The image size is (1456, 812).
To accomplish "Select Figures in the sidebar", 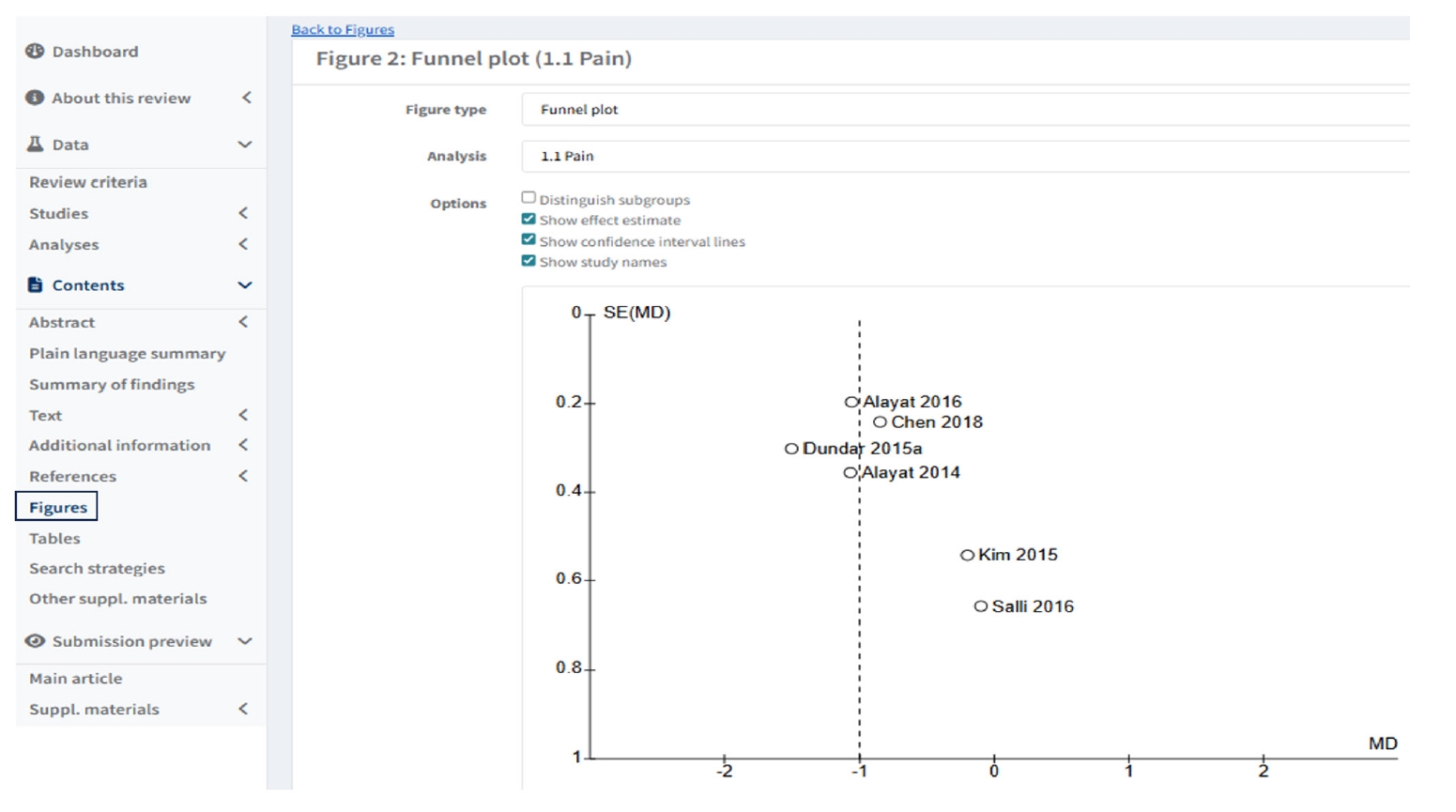I will coord(57,507).
